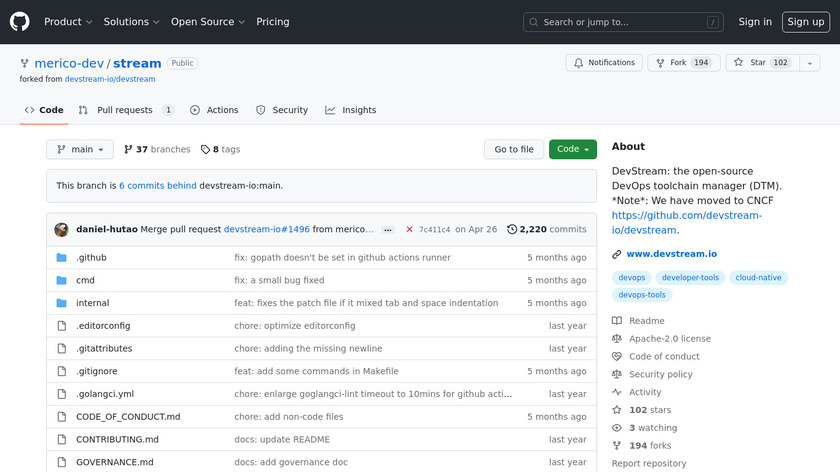
Task: Open the green Code dropdown button
Action: [x=573, y=149]
